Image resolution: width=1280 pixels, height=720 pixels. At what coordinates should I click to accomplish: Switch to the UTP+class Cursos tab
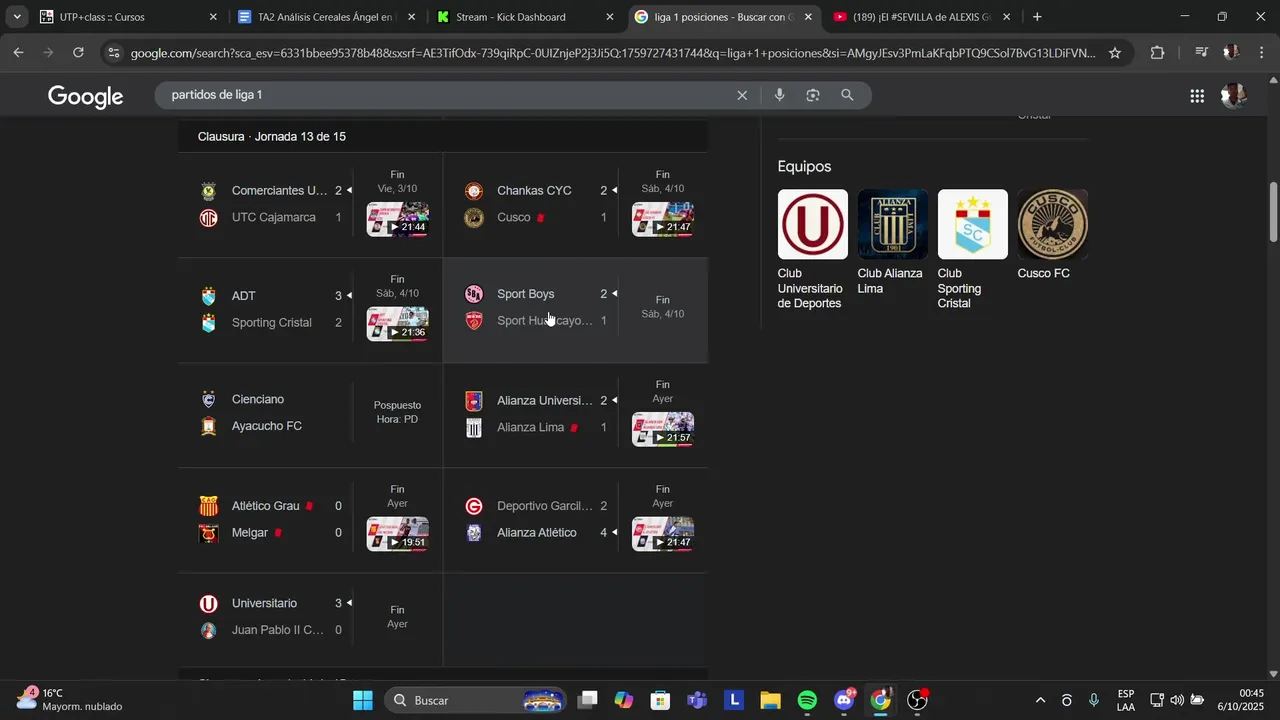[x=128, y=17]
